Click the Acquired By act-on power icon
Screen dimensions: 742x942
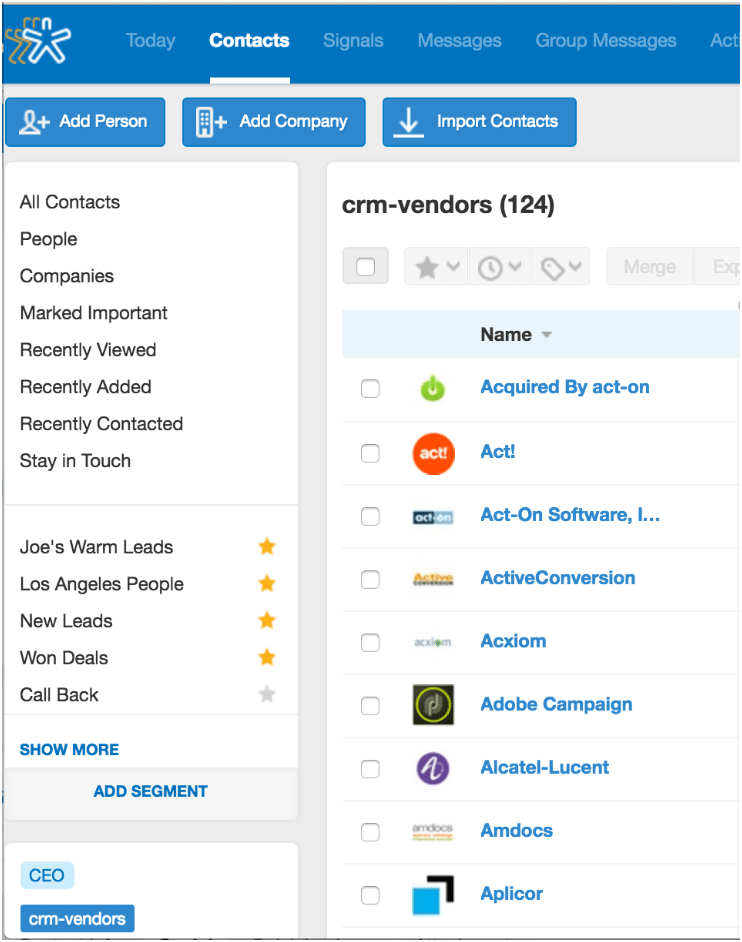pyautogui.click(x=433, y=388)
